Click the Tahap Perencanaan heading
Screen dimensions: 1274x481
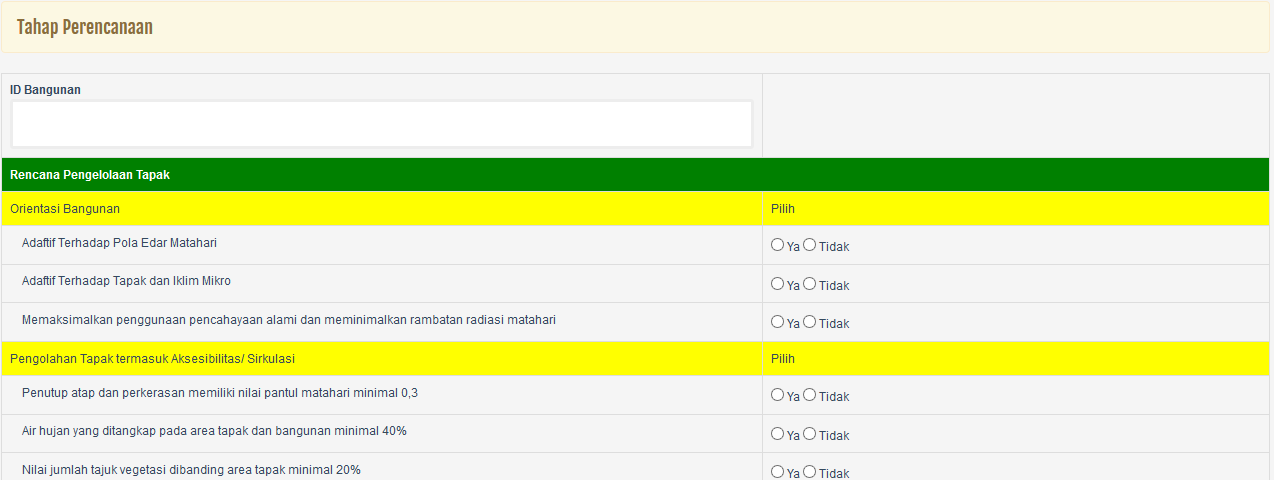[85, 27]
